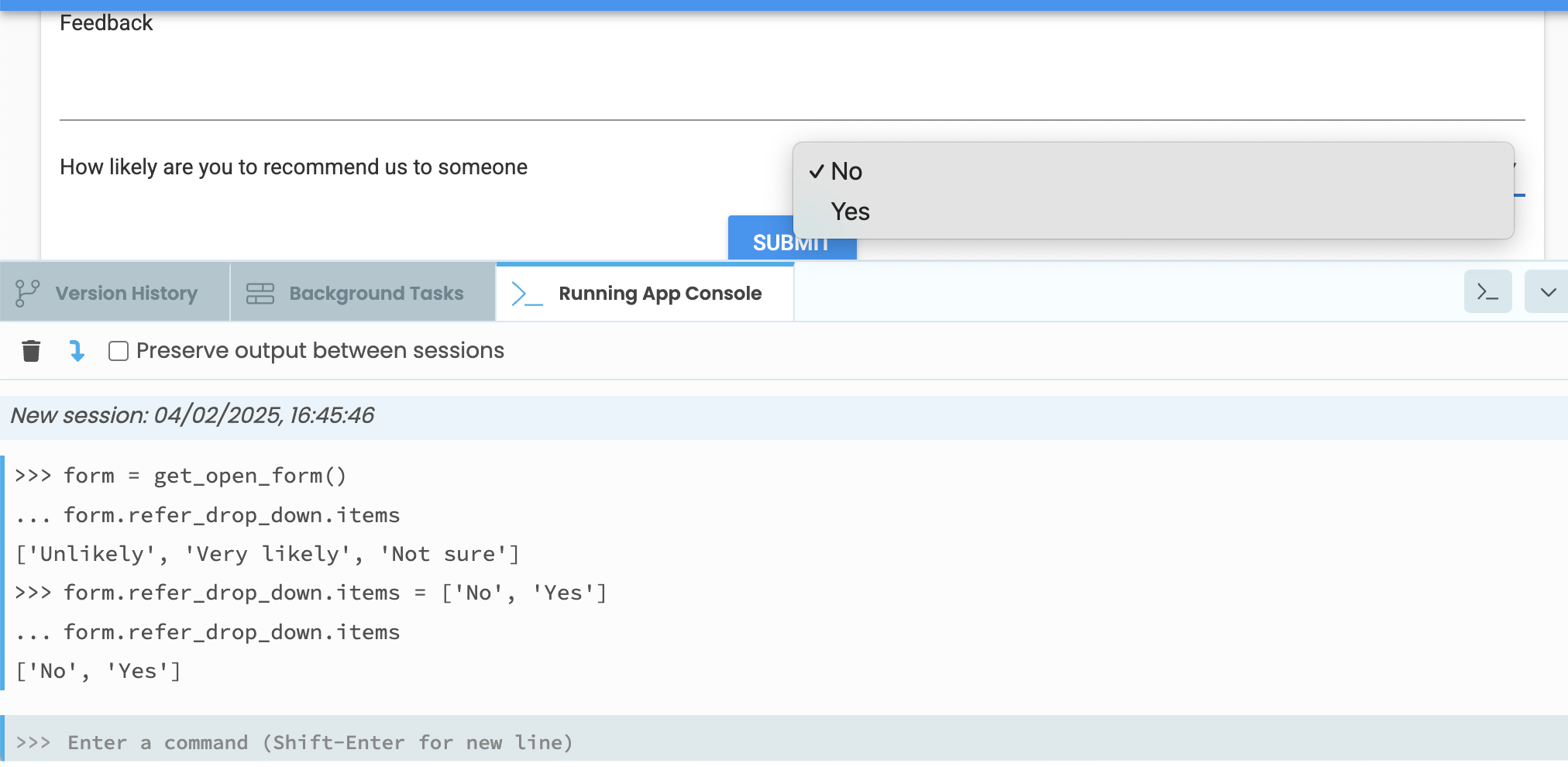Click the items assignment line in console
This screenshot has width=1568, height=767.
pos(310,593)
